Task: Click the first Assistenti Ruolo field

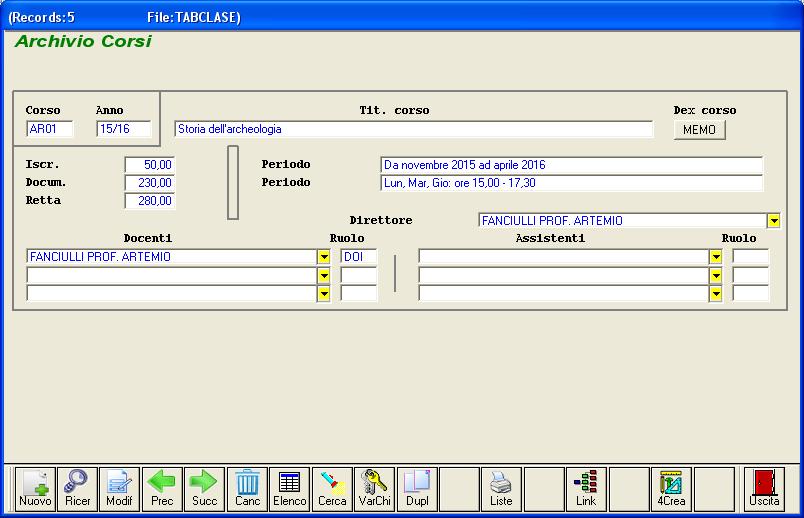Action: click(x=751, y=256)
